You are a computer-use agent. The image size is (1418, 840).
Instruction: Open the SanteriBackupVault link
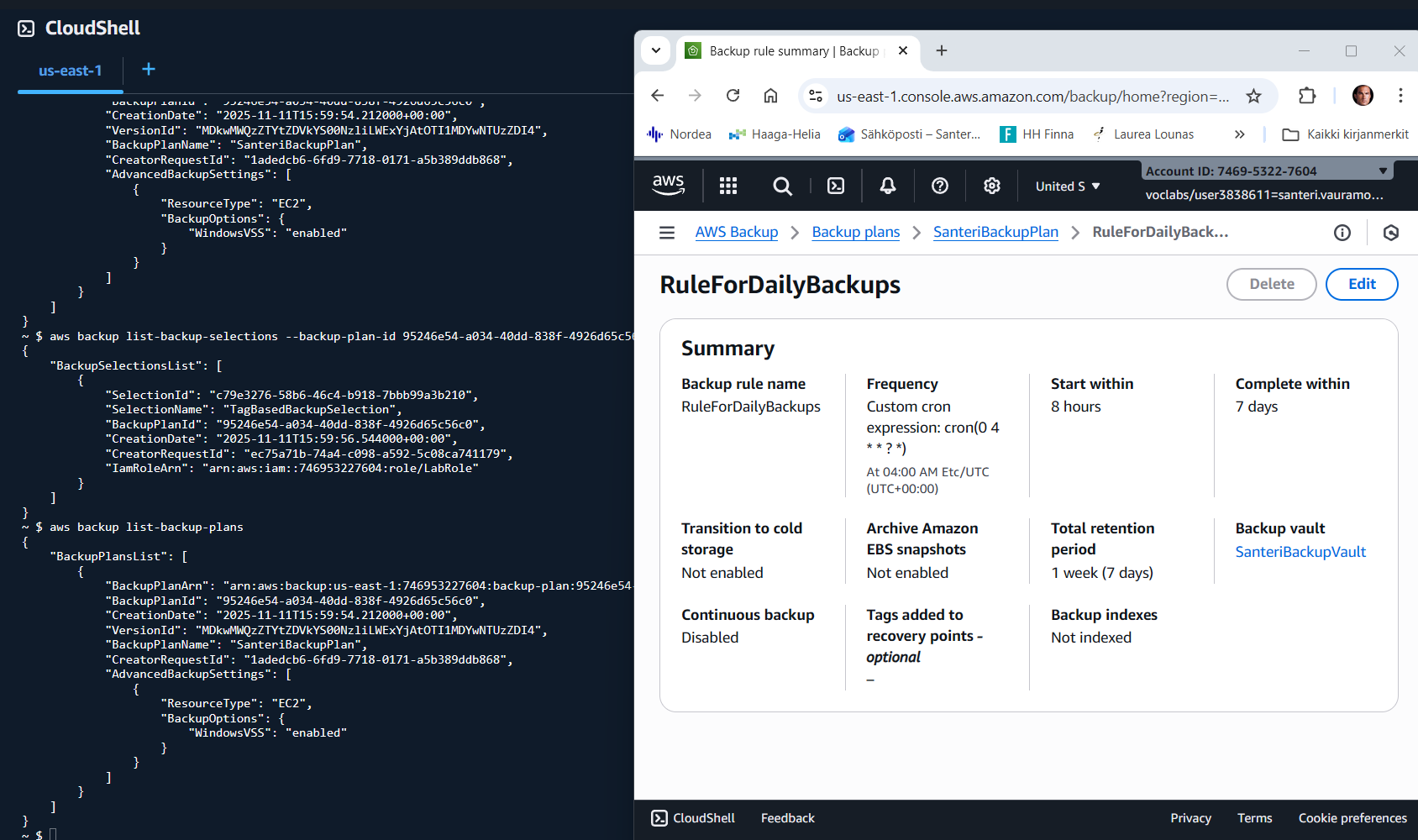pos(1300,552)
